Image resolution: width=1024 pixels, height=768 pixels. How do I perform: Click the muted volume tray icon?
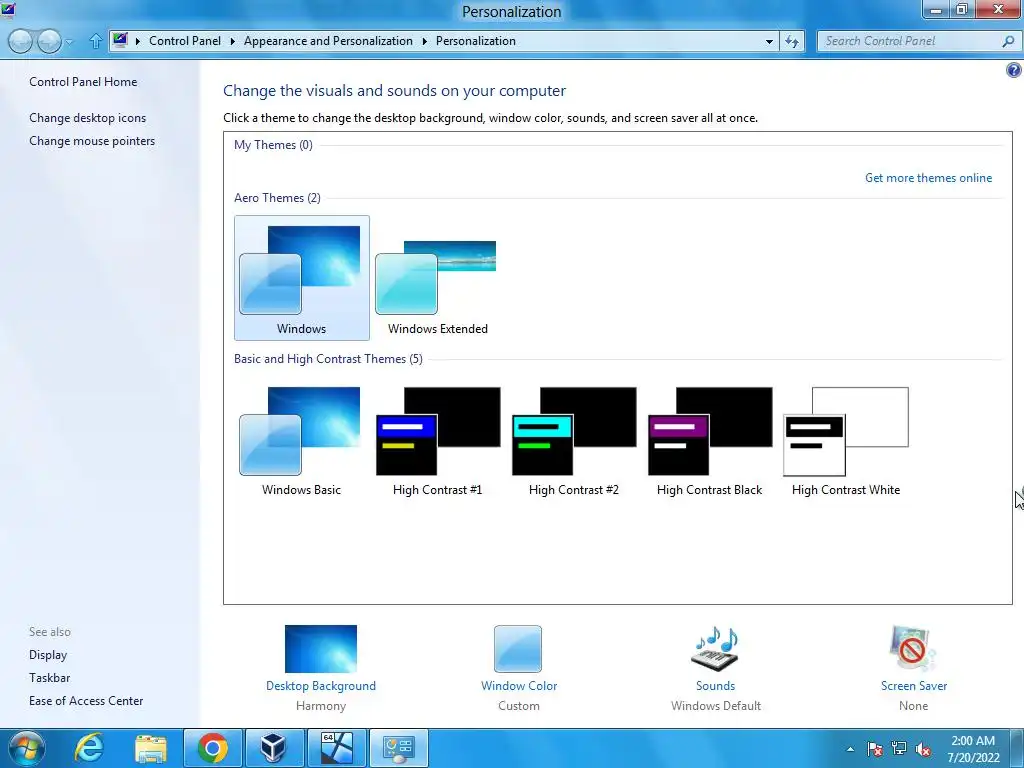[x=923, y=748]
